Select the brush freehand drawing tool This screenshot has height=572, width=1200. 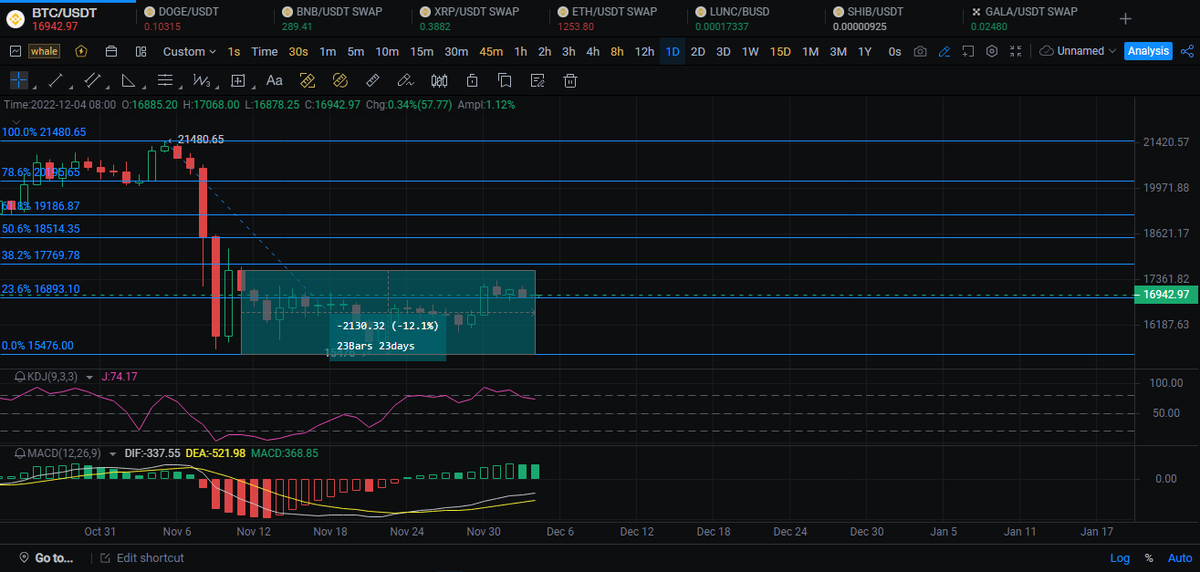point(405,80)
